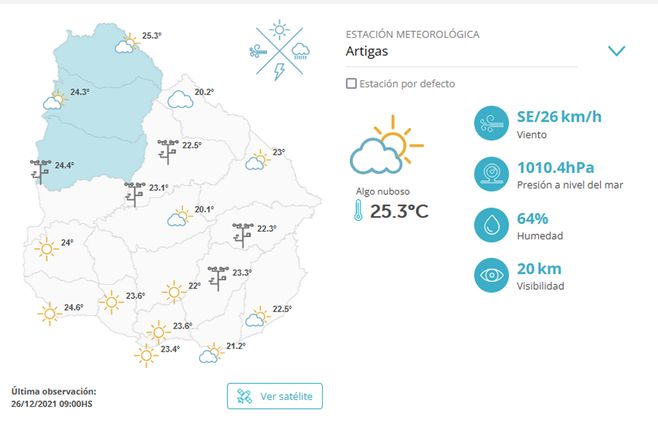
Task: Select the 24.6° sunny station icon
Action: [x=49, y=314]
